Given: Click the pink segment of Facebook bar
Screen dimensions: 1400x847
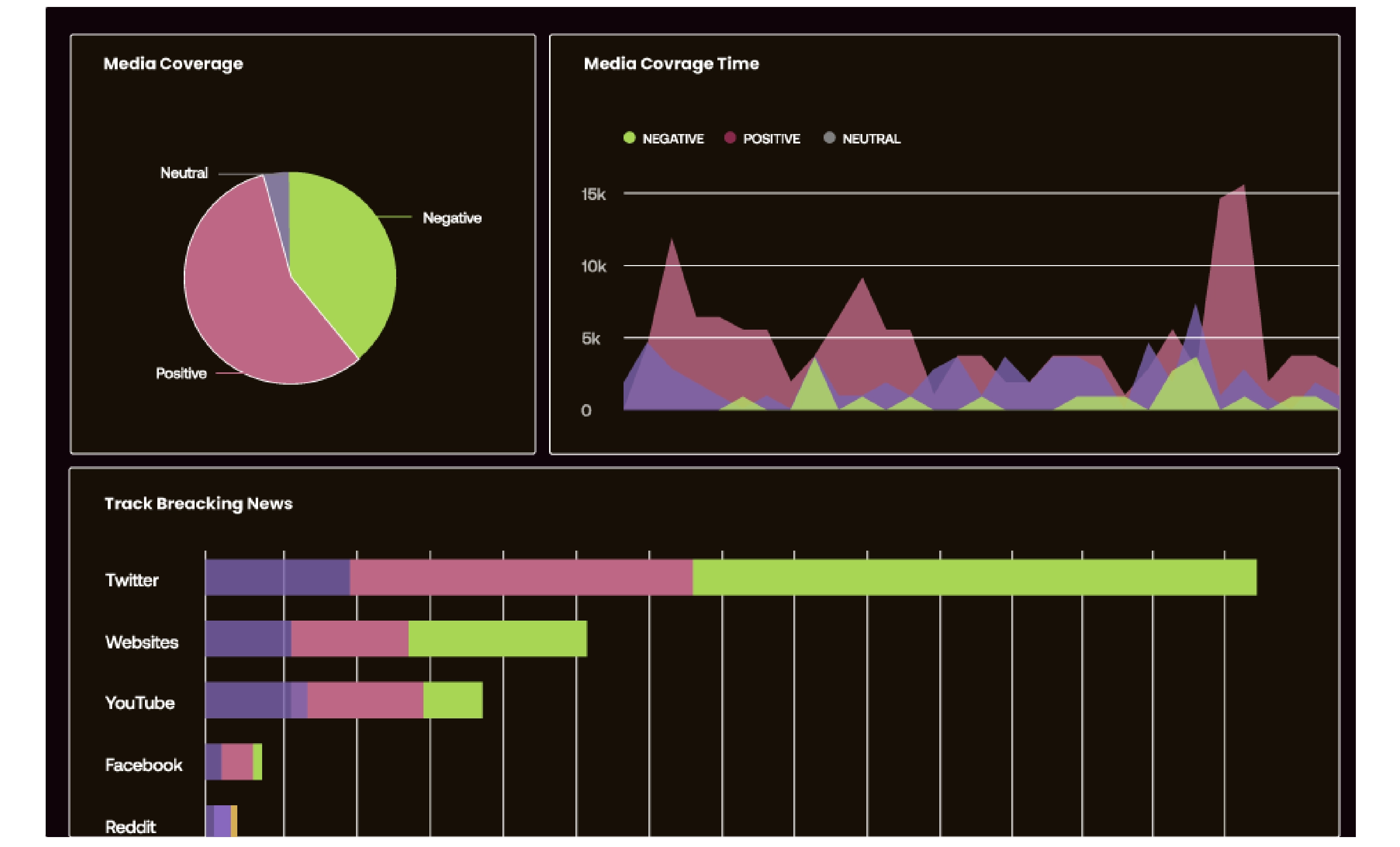Looking at the screenshot, I should (237, 762).
